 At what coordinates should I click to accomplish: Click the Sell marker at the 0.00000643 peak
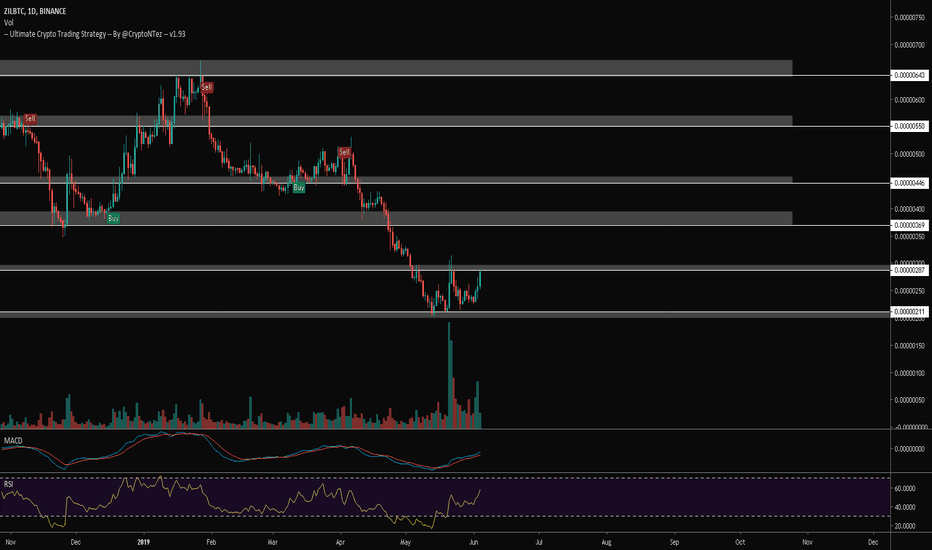[x=206, y=87]
